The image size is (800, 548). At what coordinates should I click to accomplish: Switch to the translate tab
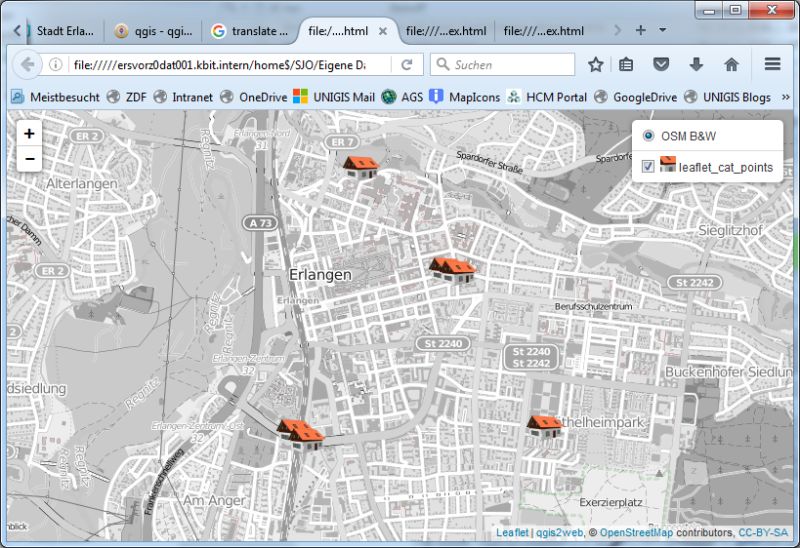pyautogui.click(x=251, y=31)
